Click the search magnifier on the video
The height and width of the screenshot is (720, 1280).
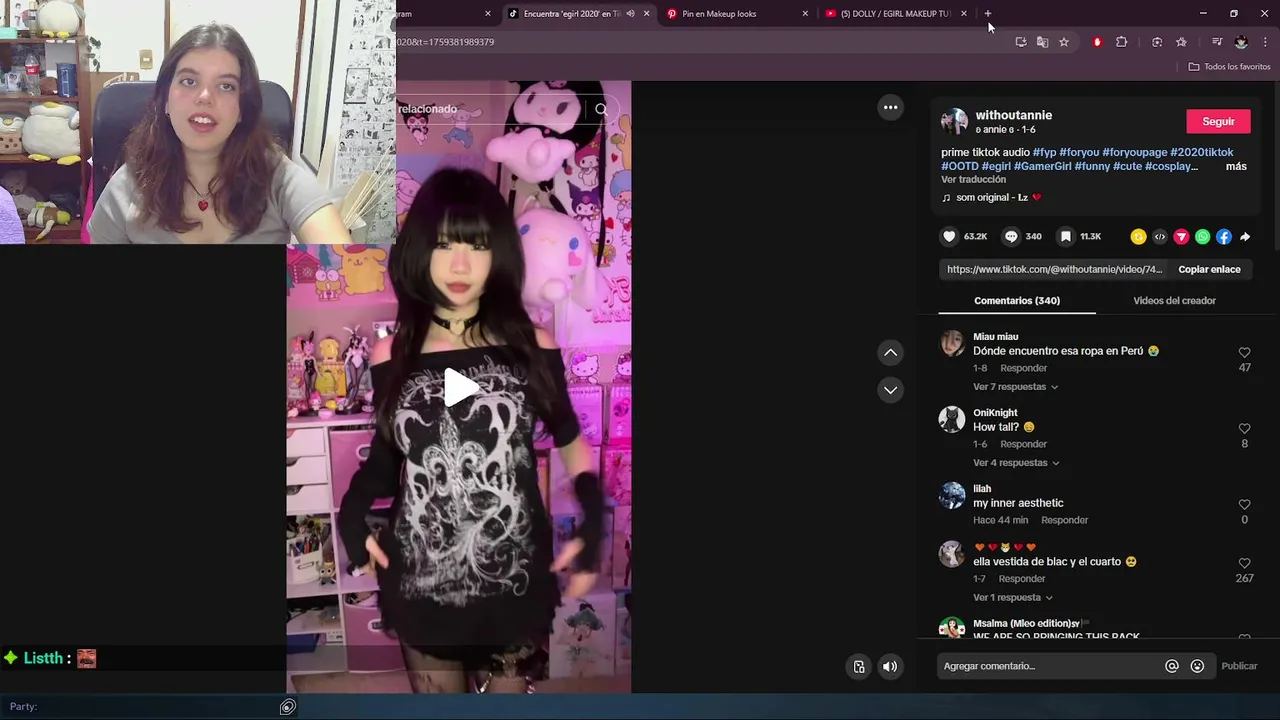601,109
